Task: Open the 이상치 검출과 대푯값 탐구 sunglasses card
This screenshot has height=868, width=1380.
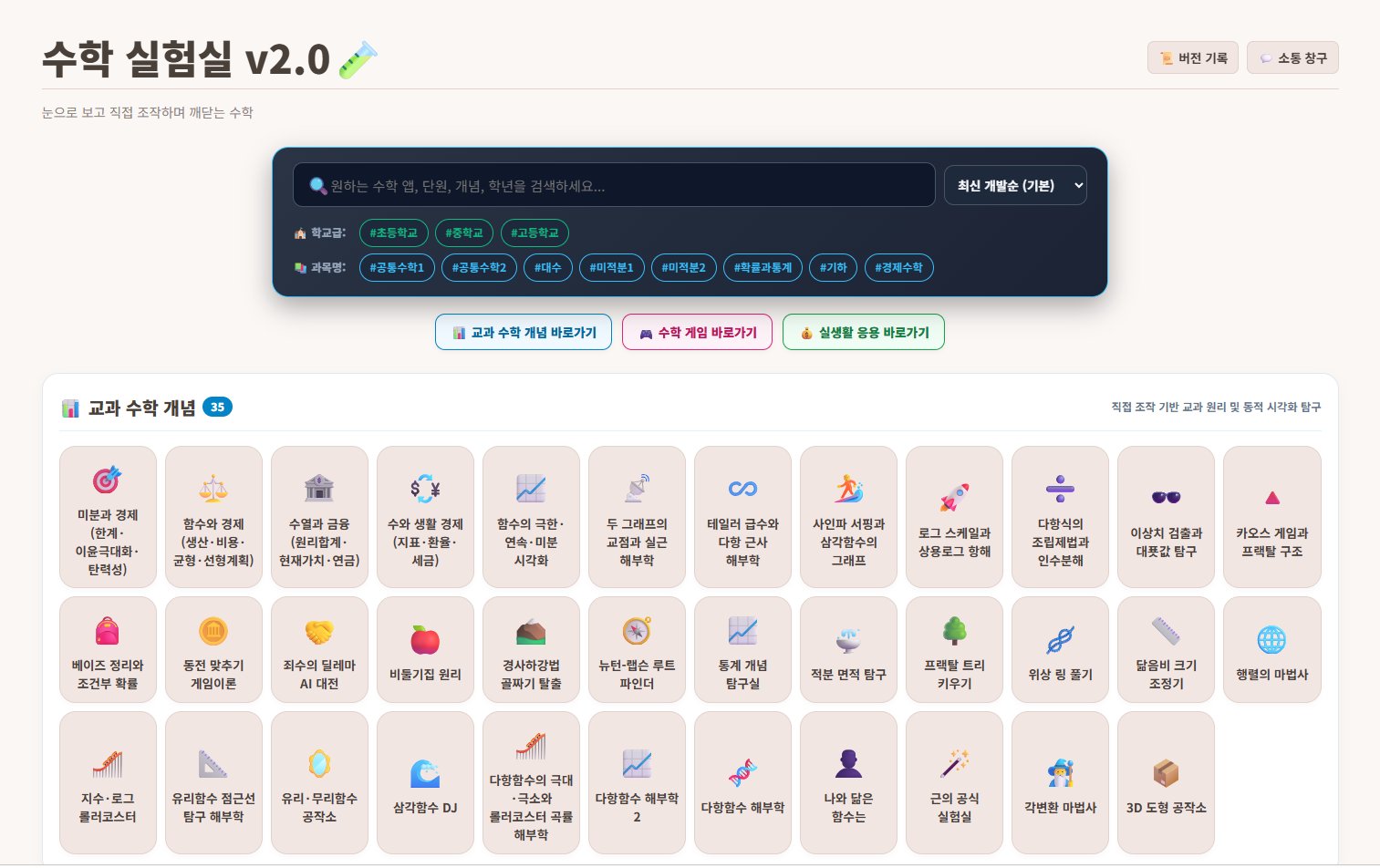Action: point(1166,517)
